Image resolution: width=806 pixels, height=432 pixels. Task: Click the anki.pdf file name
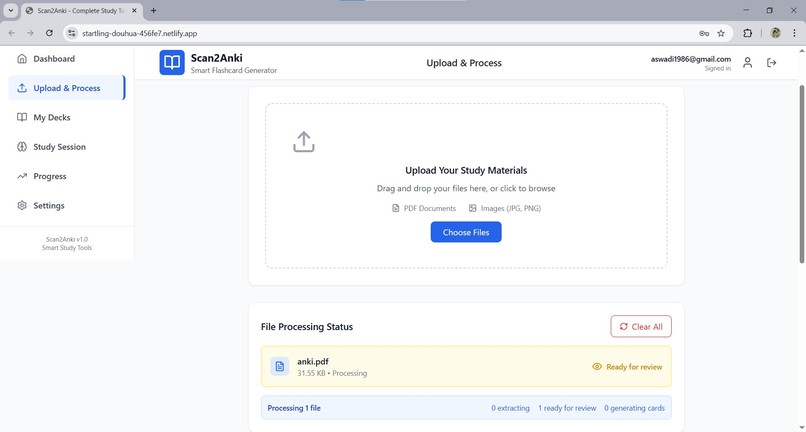pos(313,362)
